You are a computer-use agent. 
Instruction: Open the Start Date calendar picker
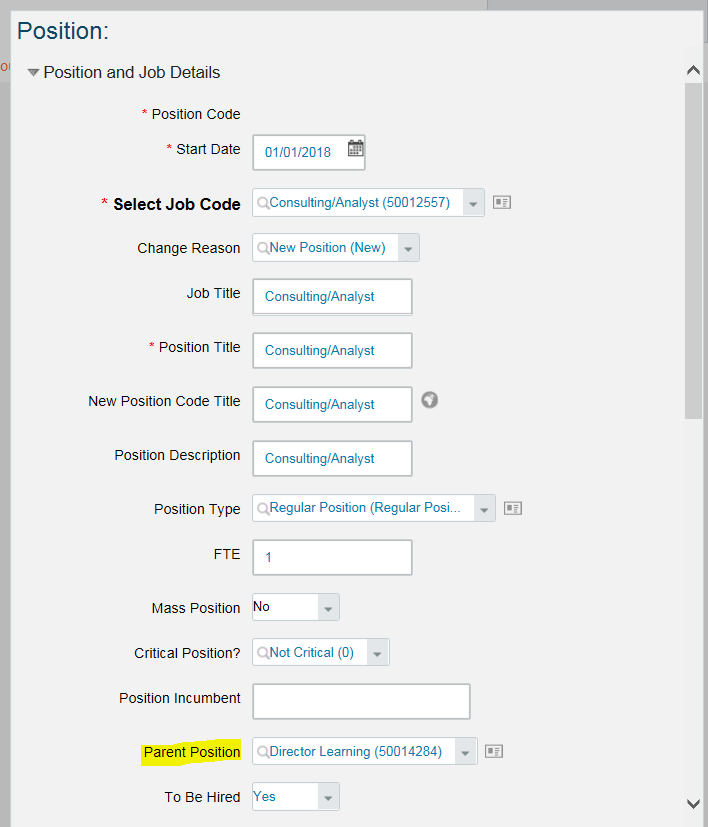coord(356,148)
